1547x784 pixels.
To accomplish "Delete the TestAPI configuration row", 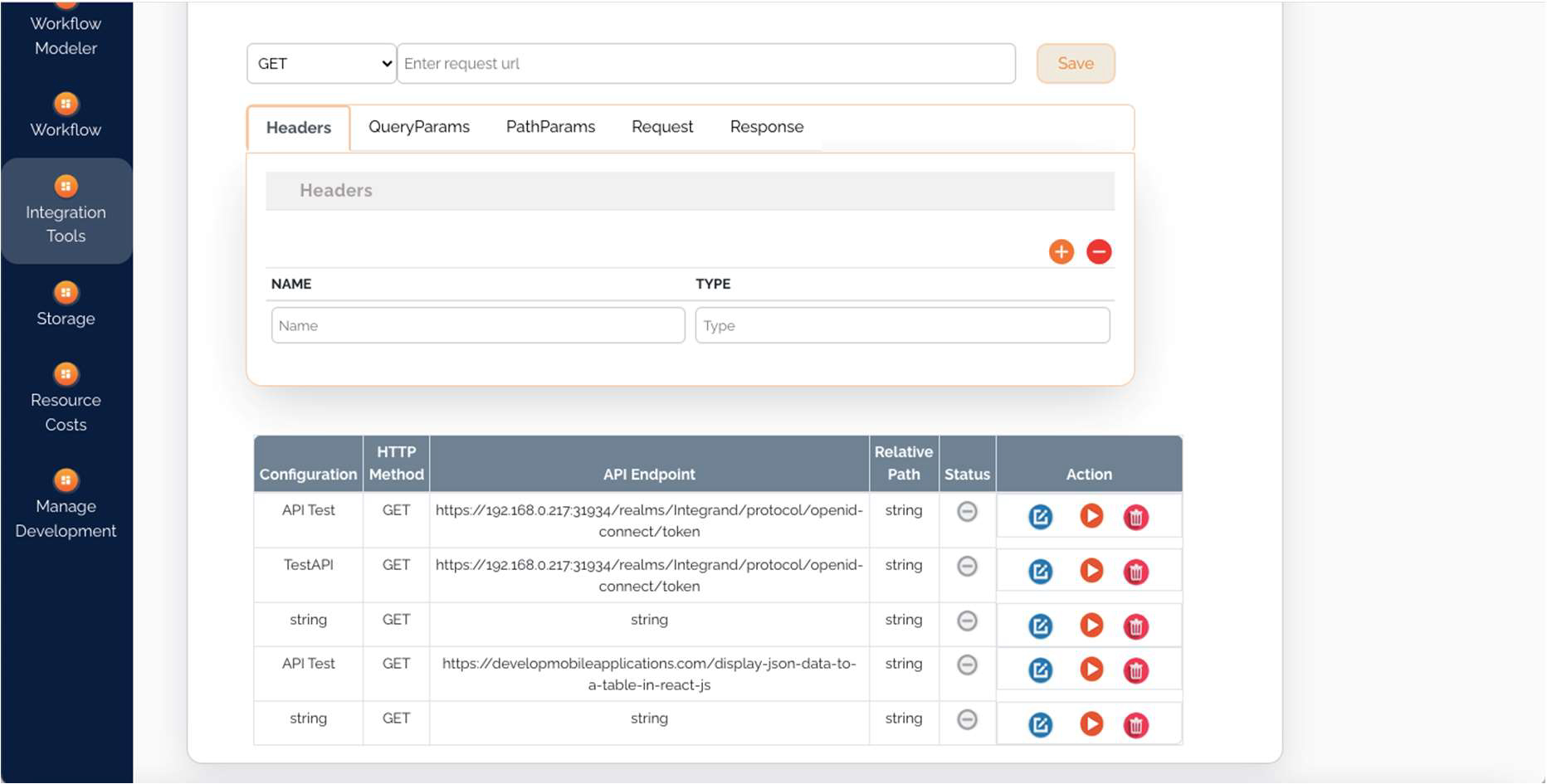I will 1135,572.
